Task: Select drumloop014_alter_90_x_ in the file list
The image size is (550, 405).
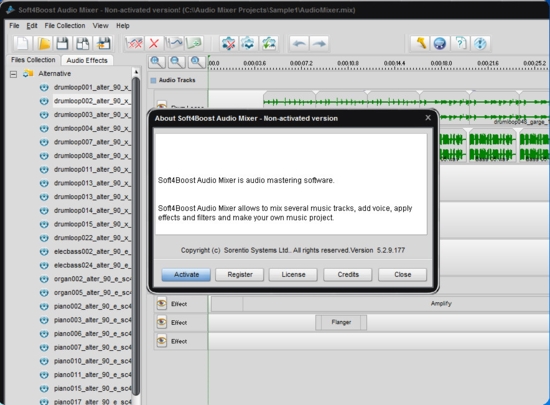Action: pyautogui.click(x=92, y=211)
